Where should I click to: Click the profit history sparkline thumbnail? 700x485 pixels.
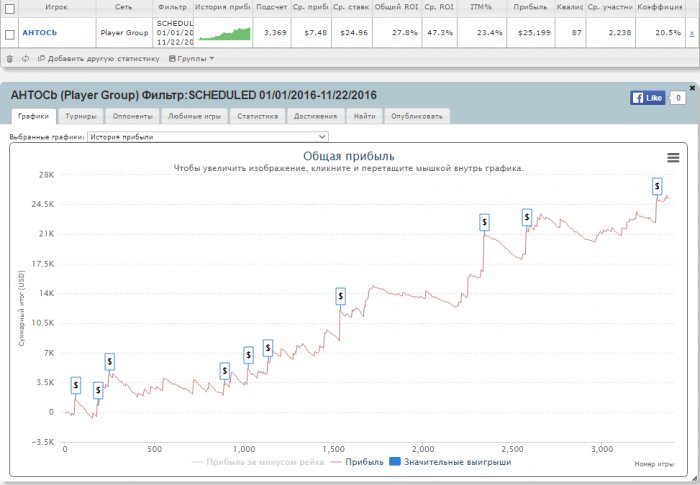[224, 33]
